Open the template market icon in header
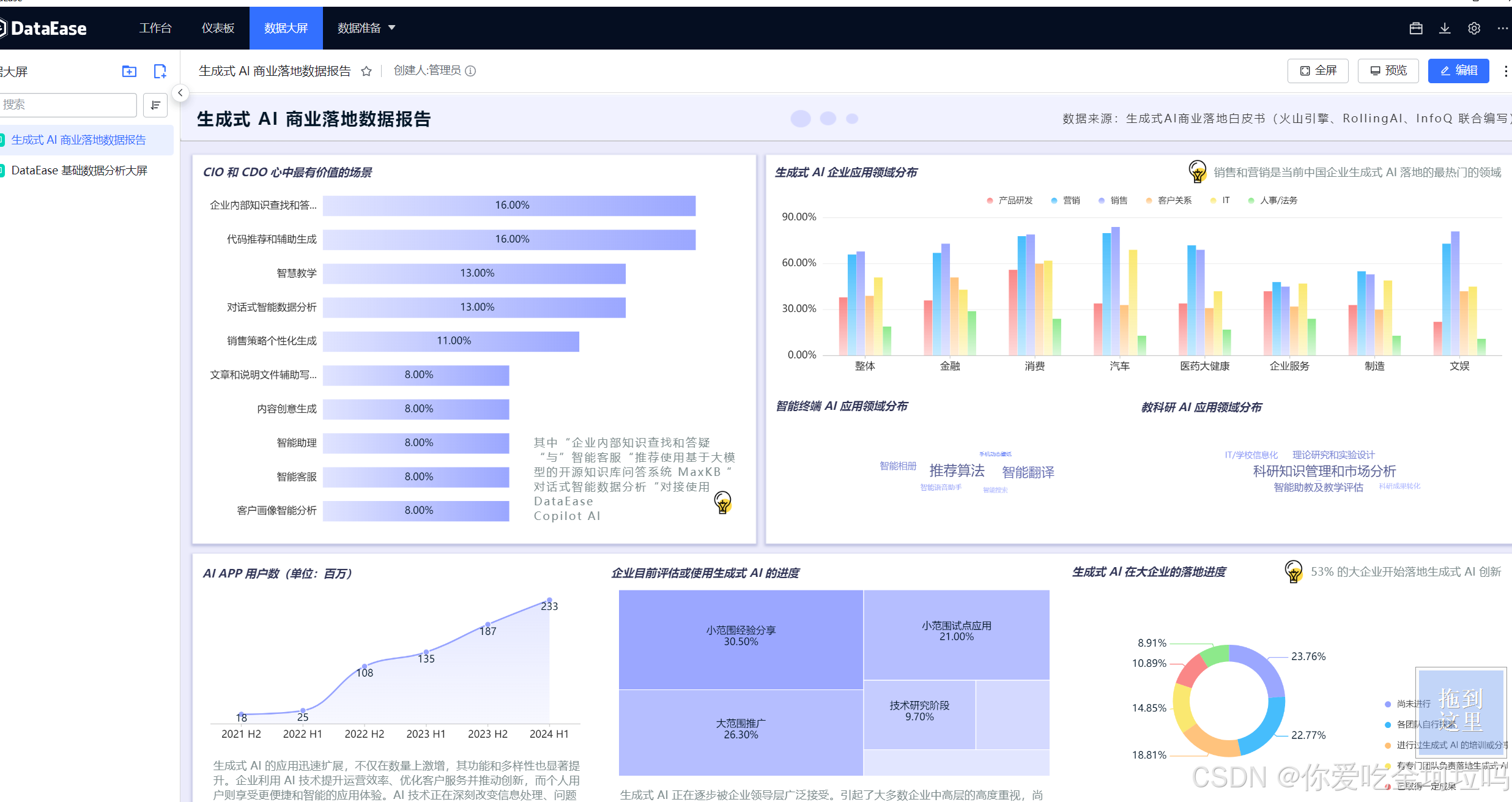 click(1416, 28)
